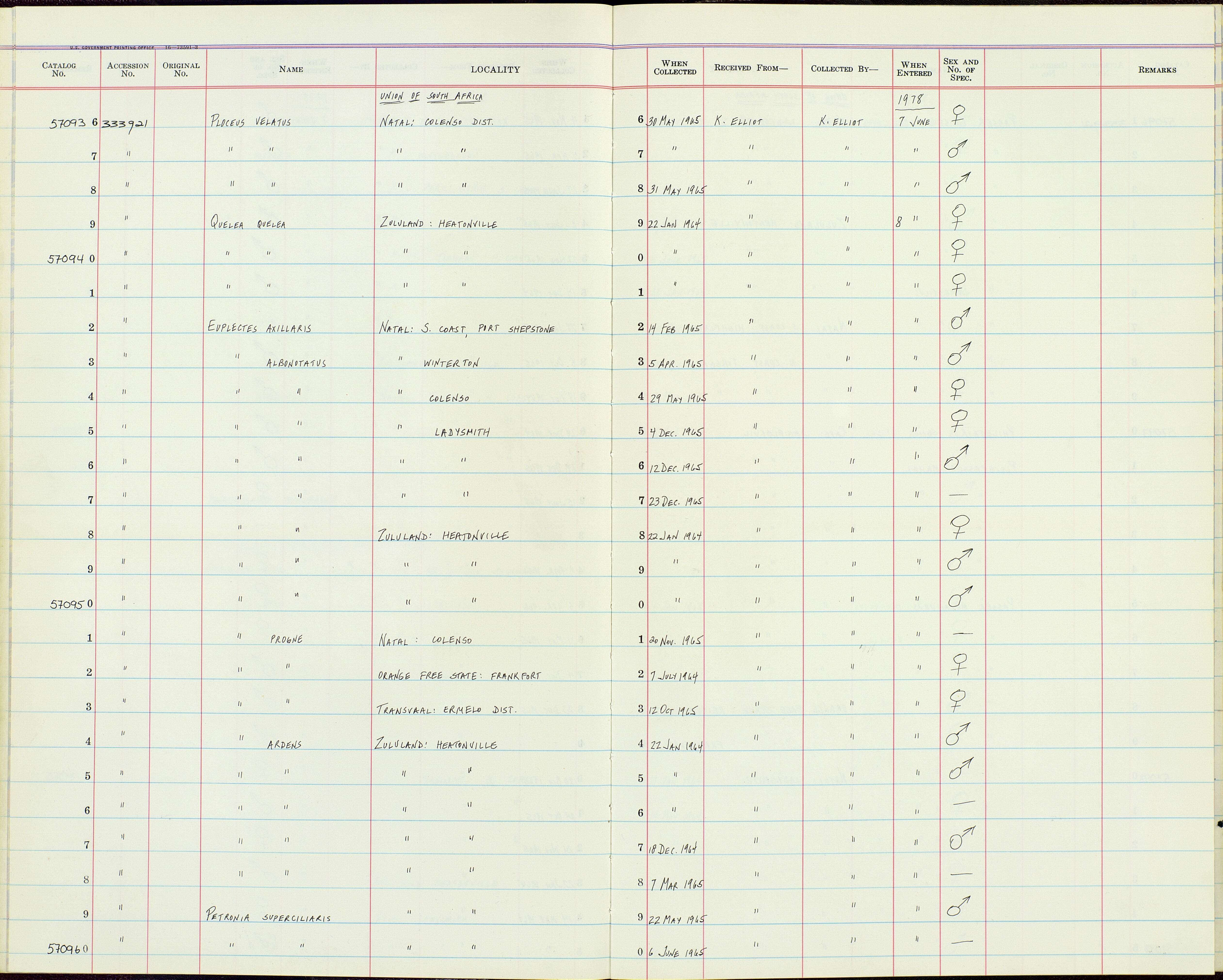Click the 'Name' column header
The width and height of the screenshot is (1223, 980).
click(291, 69)
